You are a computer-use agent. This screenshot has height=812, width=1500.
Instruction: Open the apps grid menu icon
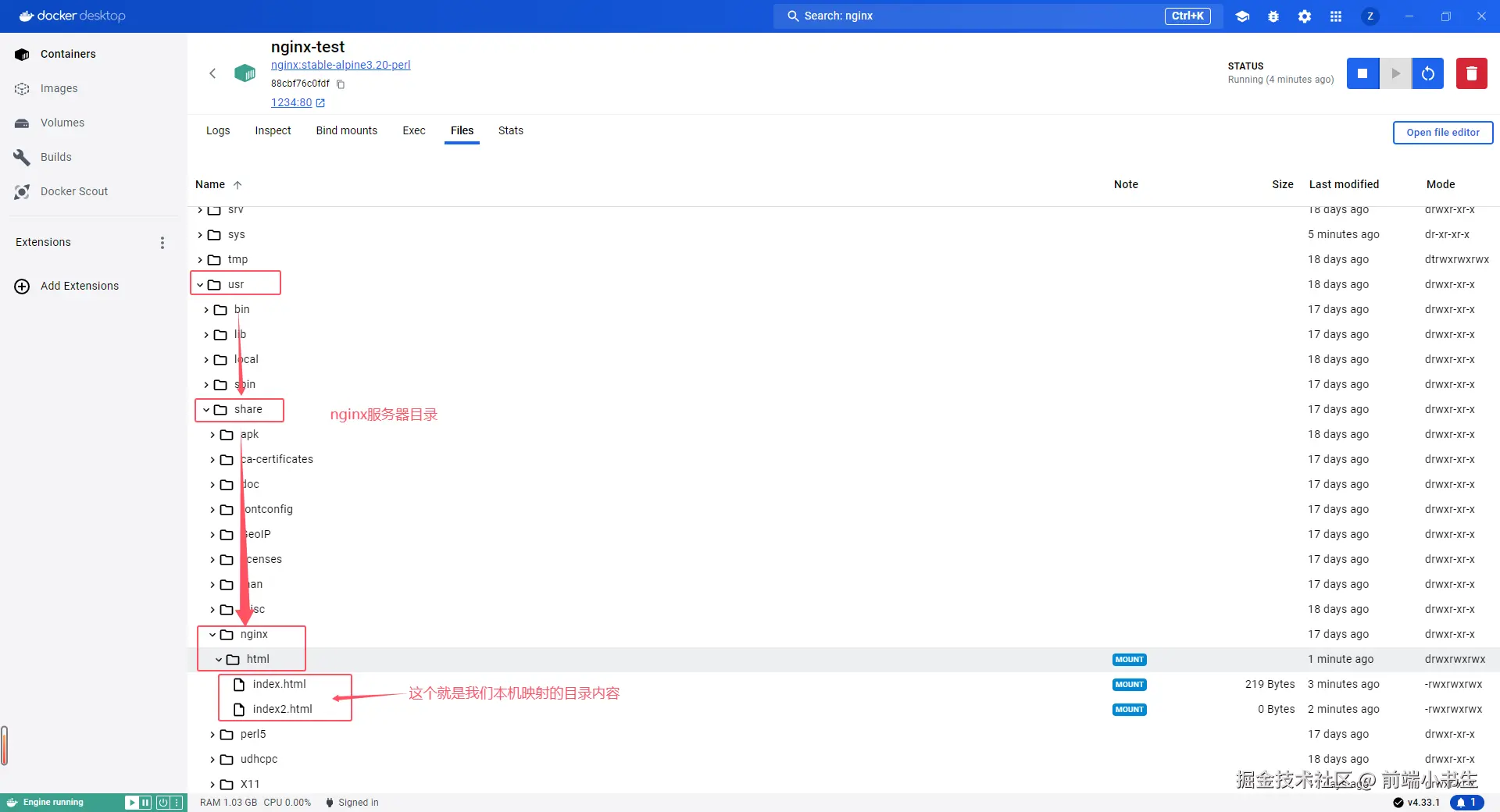click(1336, 16)
